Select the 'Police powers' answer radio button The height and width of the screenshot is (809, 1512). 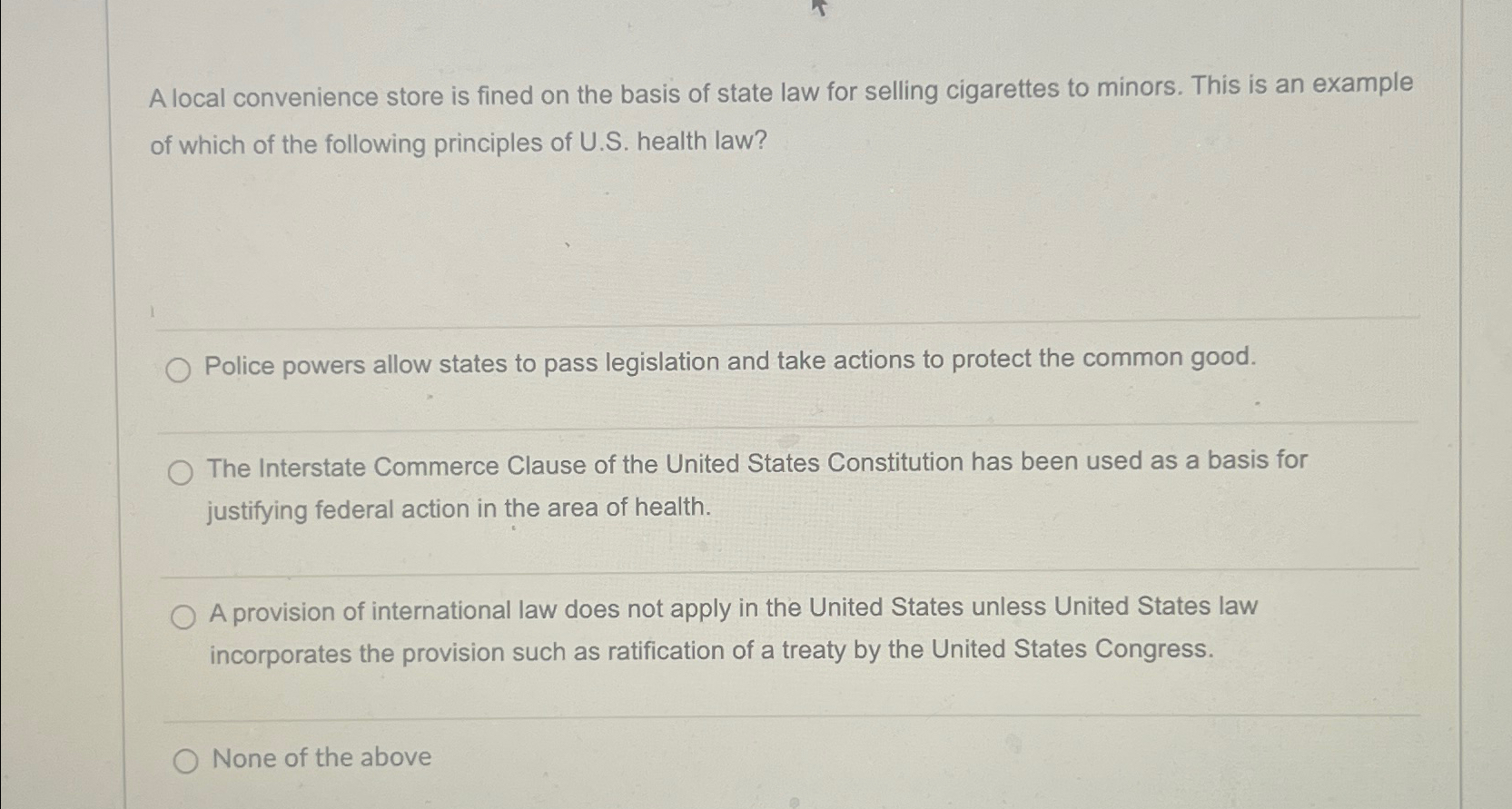(179, 369)
